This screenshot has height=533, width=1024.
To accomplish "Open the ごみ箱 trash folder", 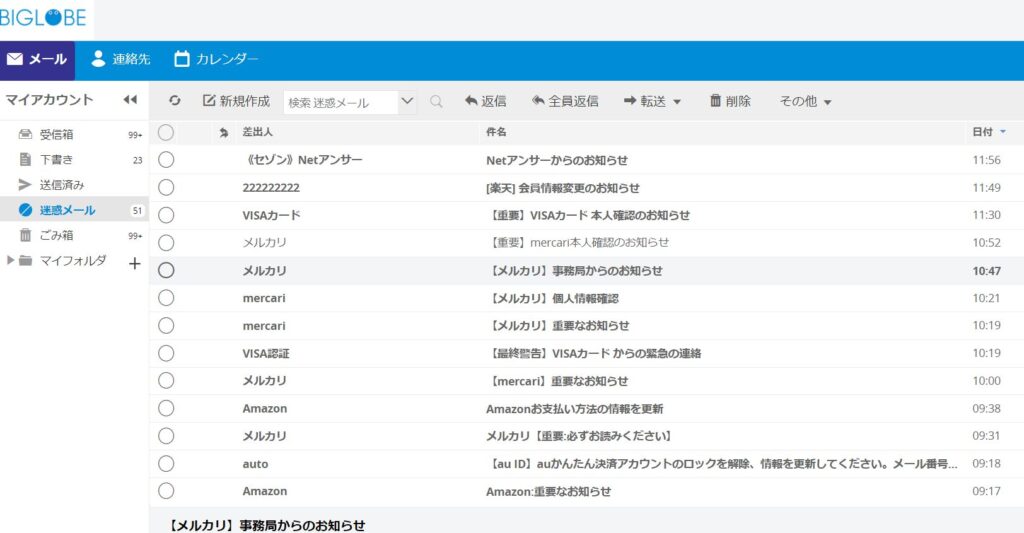I will [56, 236].
